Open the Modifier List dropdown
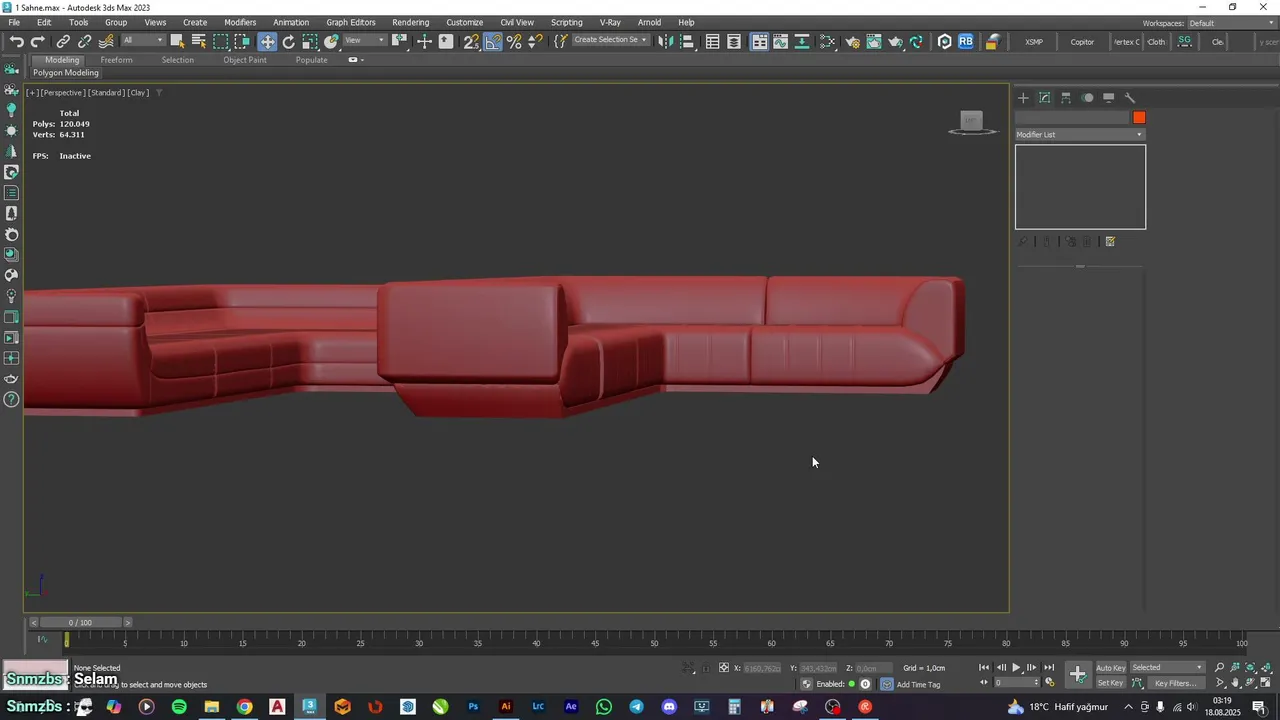 pyautogui.click(x=1080, y=134)
